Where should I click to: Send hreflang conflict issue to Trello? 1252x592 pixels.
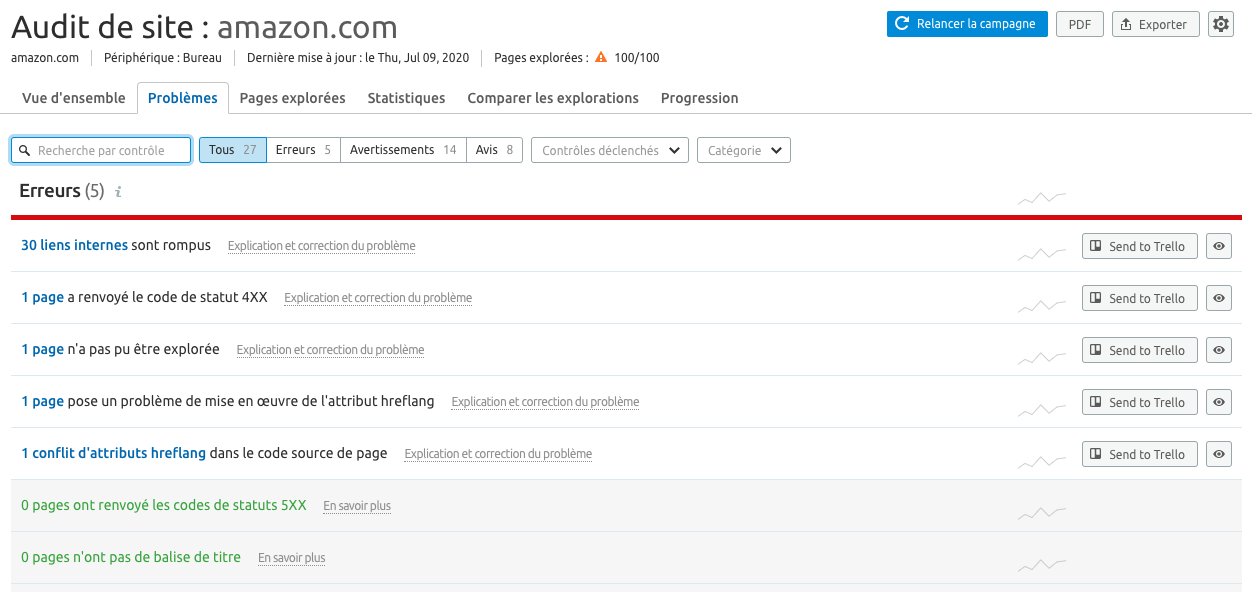[x=1139, y=454]
